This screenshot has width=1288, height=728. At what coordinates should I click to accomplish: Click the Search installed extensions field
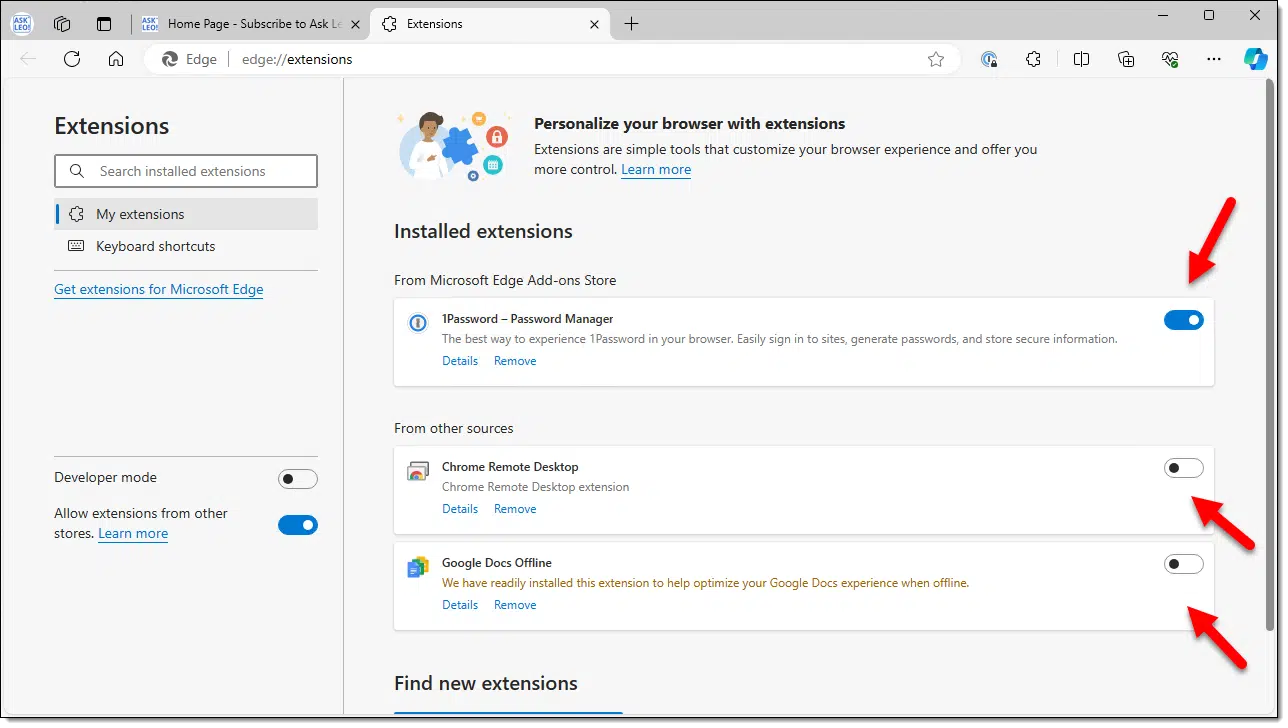(186, 171)
